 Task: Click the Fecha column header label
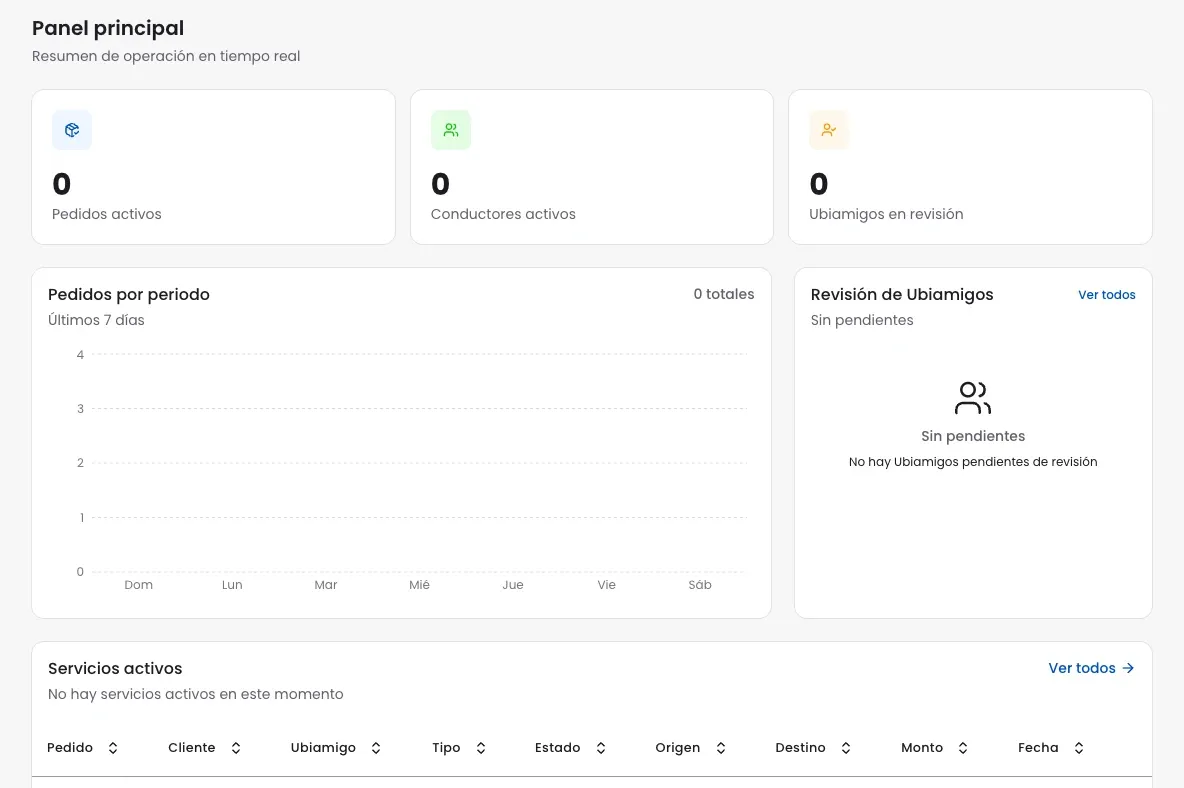(1038, 747)
